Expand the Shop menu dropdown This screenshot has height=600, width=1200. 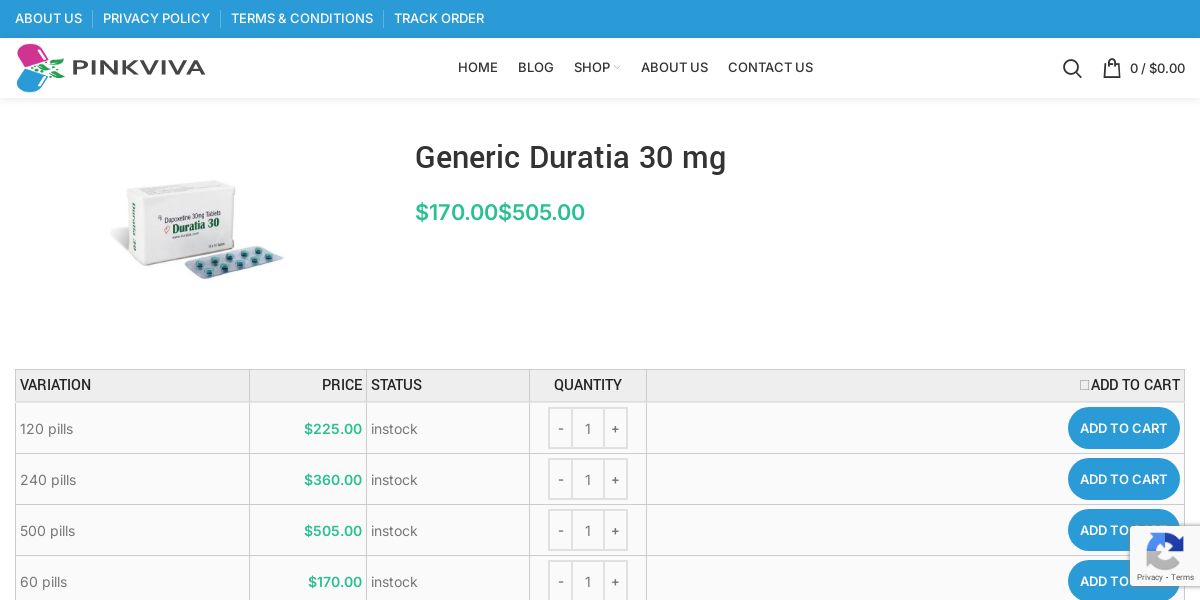pos(597,68)
